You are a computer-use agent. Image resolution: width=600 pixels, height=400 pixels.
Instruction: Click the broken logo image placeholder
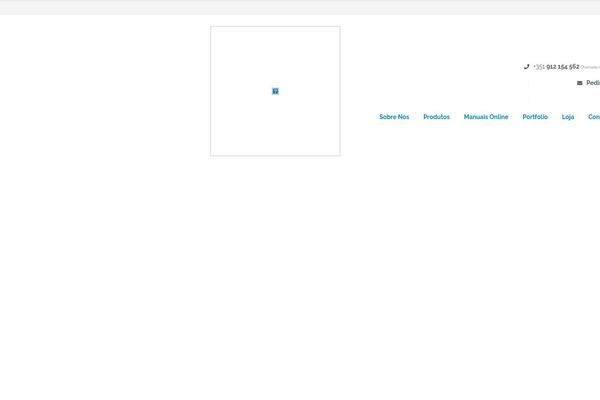(x=275, y=91)
